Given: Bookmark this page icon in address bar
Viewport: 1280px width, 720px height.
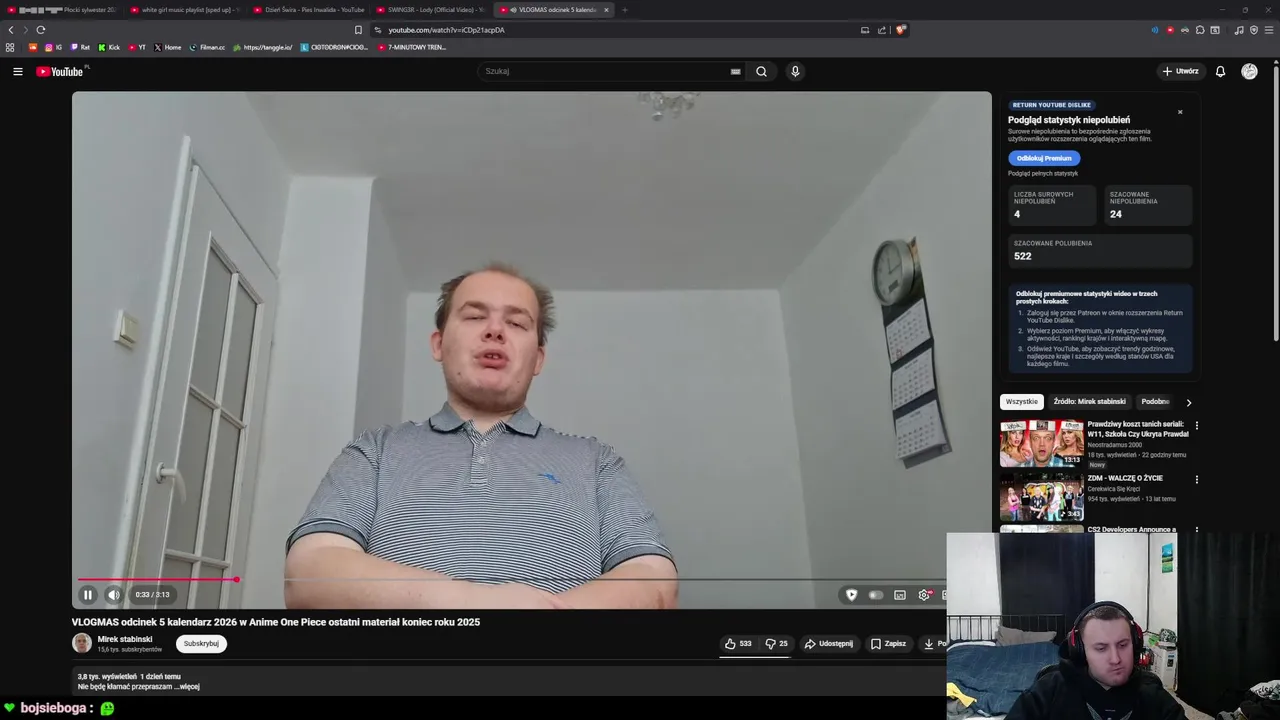Looking at the screenshot, I should 358,30.
